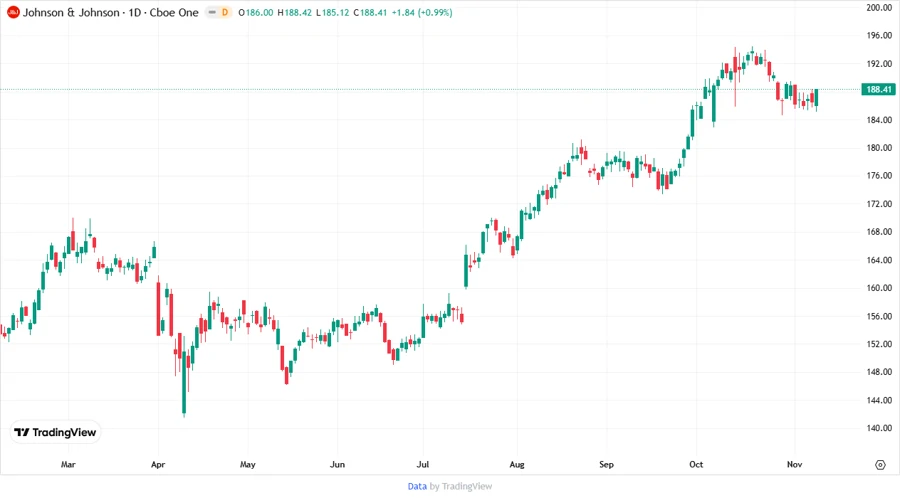Click the 180.00 price axis label
This screenshot has width=900, height=498.
(x=879, y=147)
